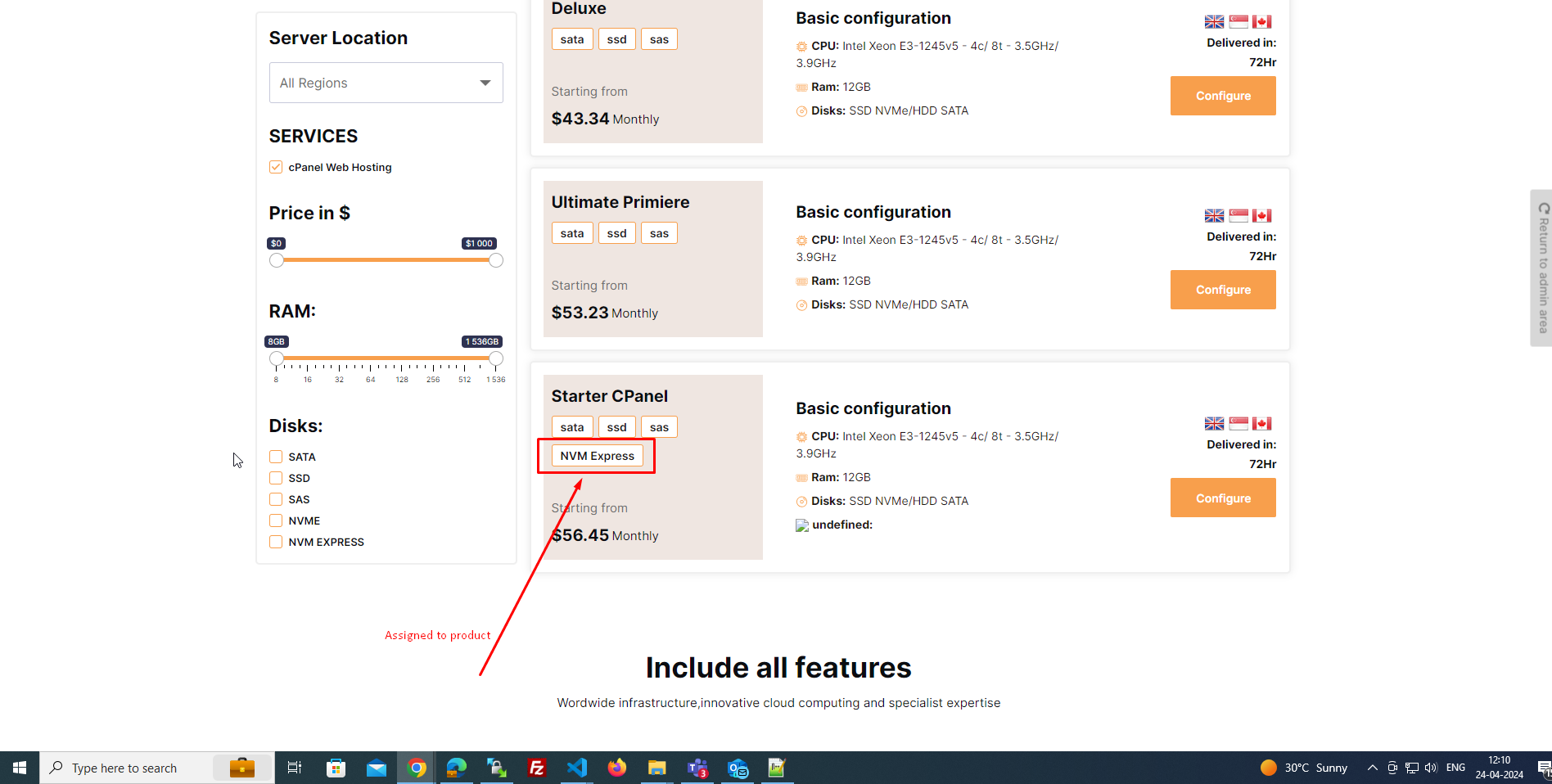The height and width of the screenshot is (784, 1552).
Task: Launch Visual Studio Code from taskbar
Action: click(577, 768)
